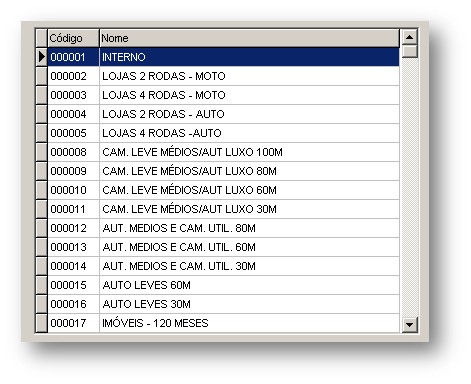Pick the LOJAS 4 RODAS -AUTO row
Viewport: 471px width, 384px height.
[223, 133]
